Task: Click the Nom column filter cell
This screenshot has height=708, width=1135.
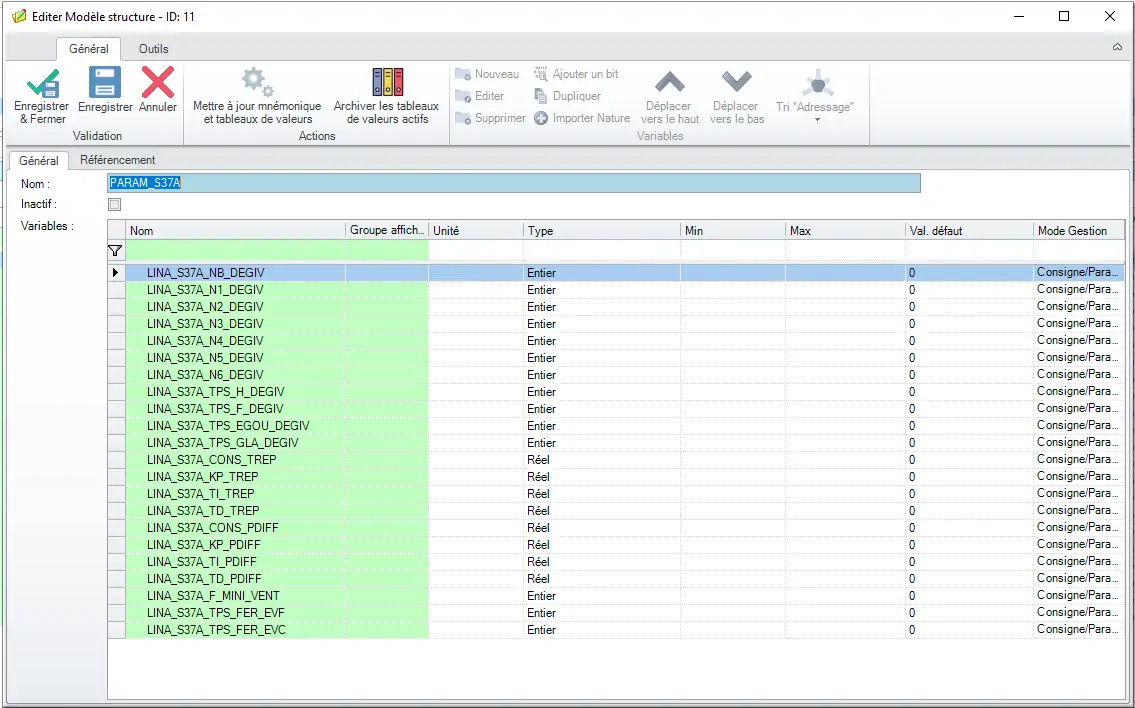Action: click(235, 251)
